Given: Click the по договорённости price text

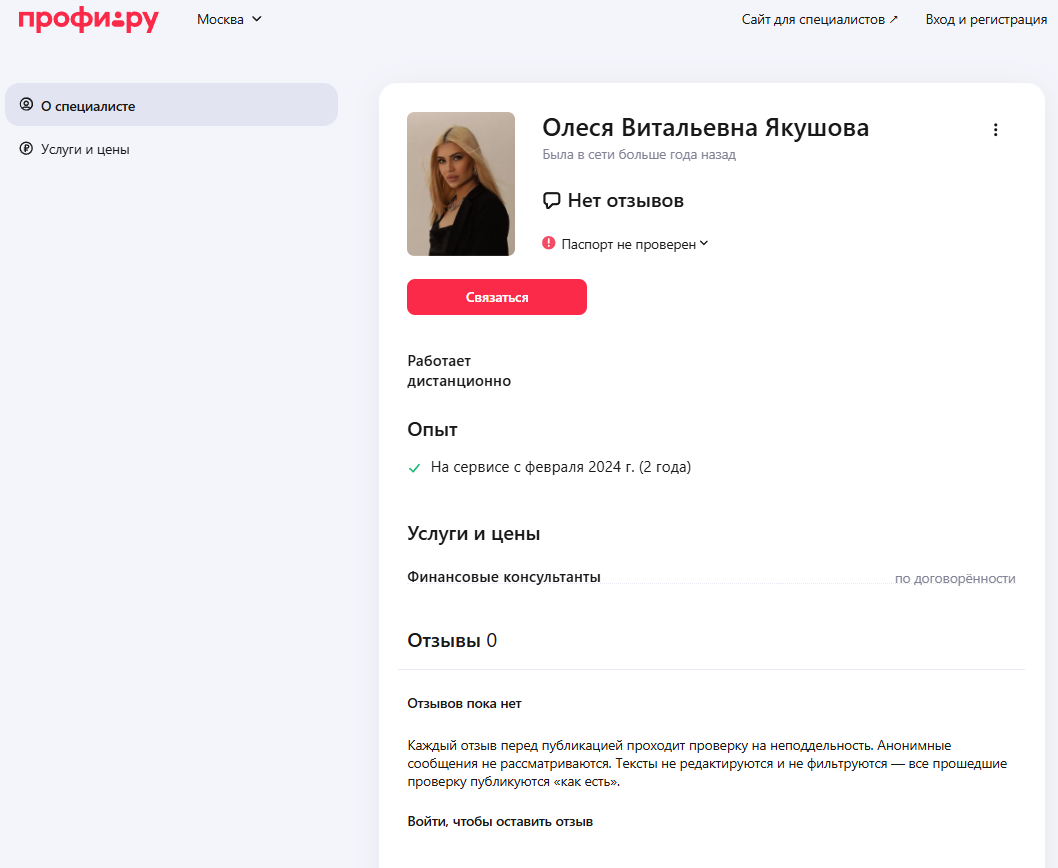Looking at the screenshot, I should 955,578.
